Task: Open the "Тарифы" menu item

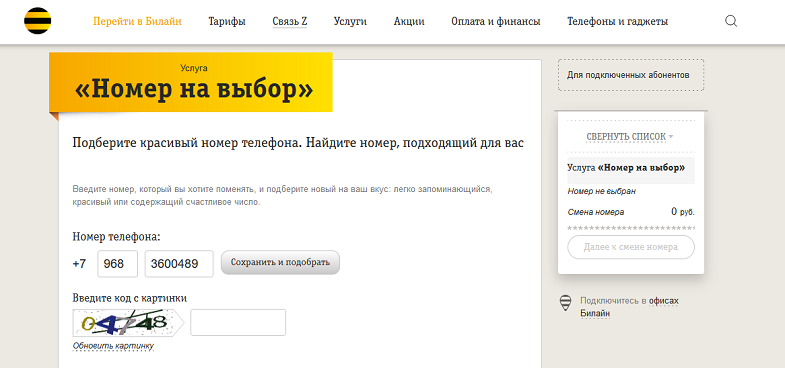Action: coord(227,22)
